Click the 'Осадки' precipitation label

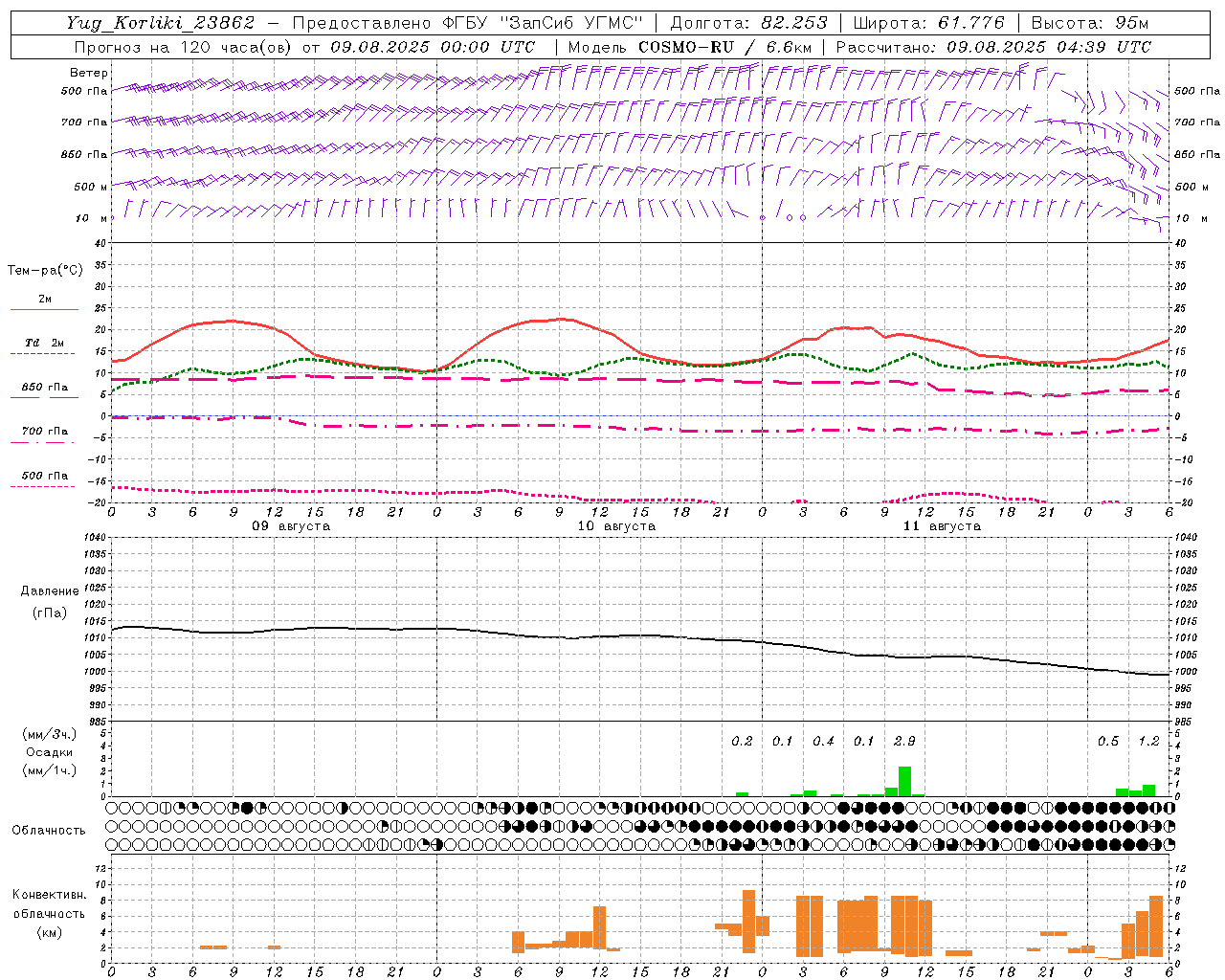(49, 752)
